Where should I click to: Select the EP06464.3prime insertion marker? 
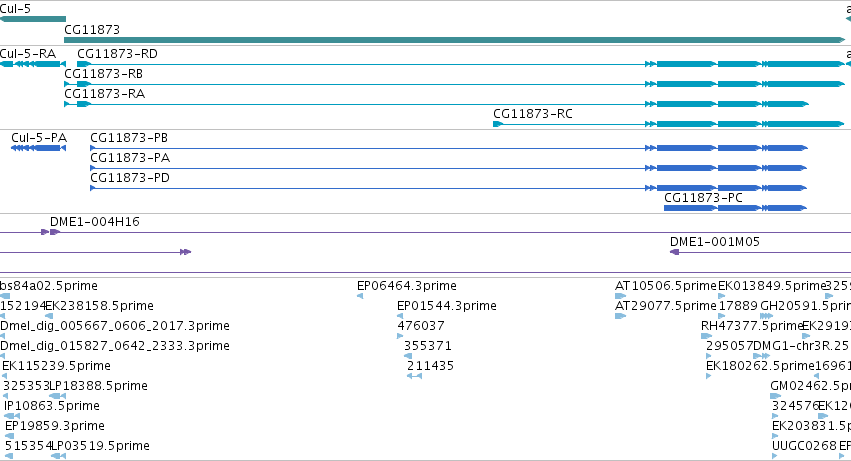click(x=360, y=296)
